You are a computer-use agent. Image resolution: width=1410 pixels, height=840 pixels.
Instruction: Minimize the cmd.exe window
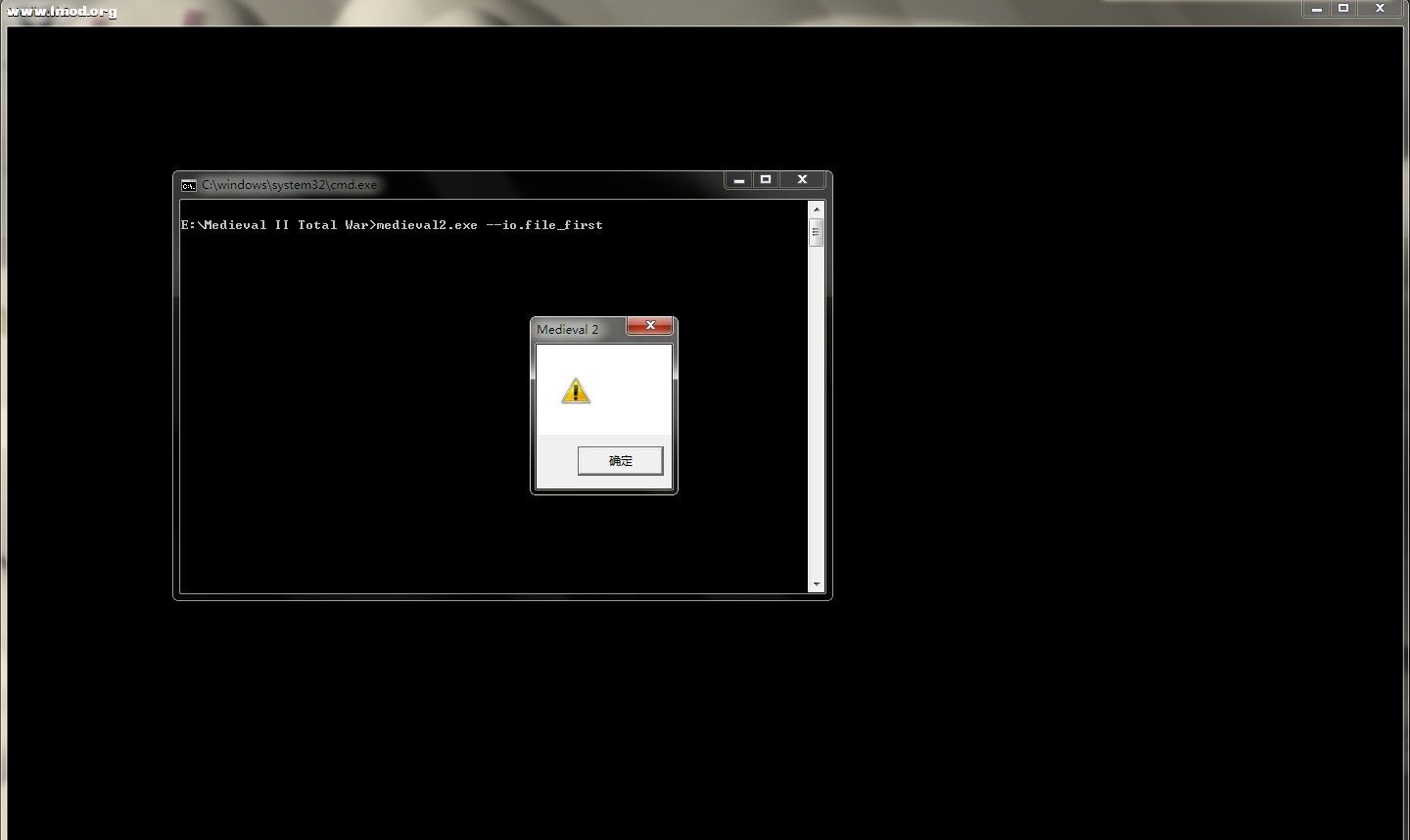[x=739, y=180]
